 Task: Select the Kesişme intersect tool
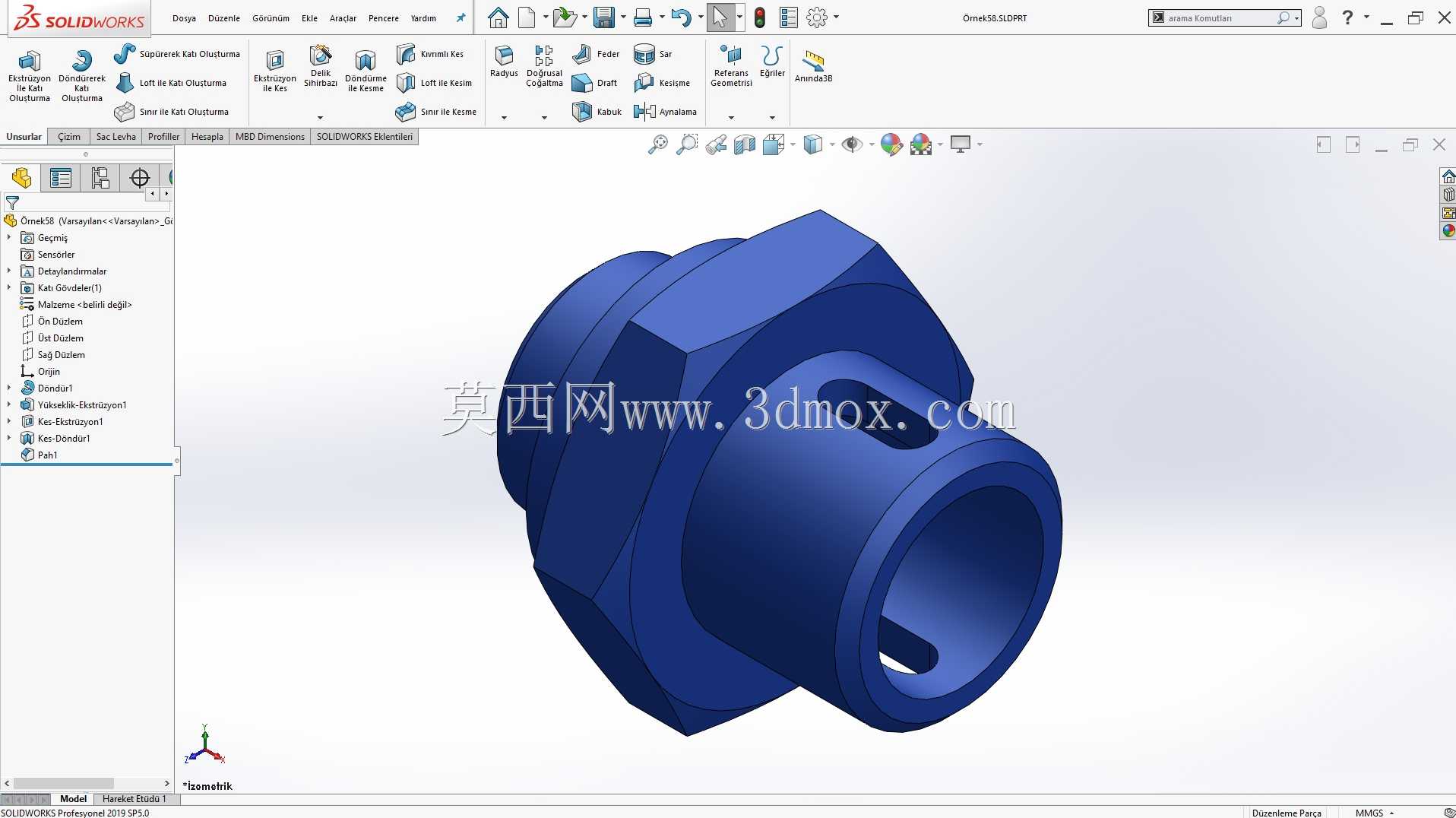pyautogui.click(x=662, y=83)
